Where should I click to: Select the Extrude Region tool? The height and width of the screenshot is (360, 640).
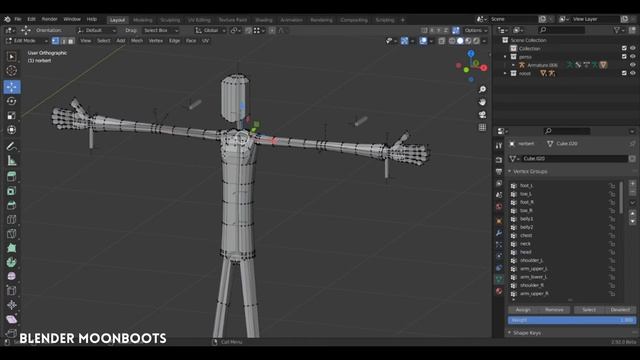(x=11, y=177)
